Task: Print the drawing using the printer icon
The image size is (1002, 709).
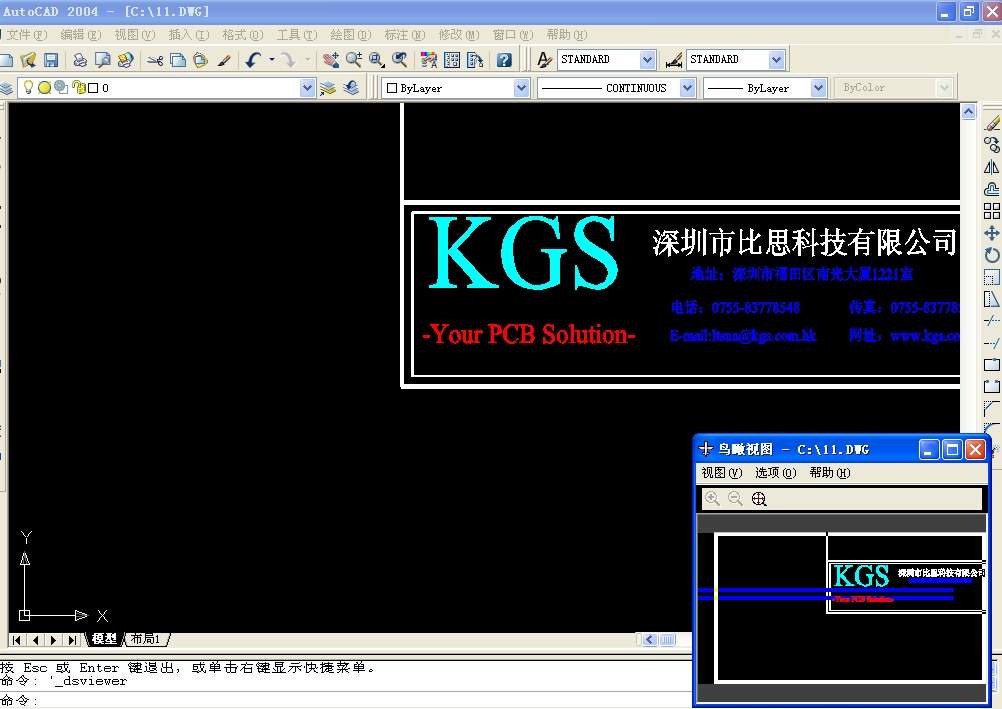Action: [80, 60]
